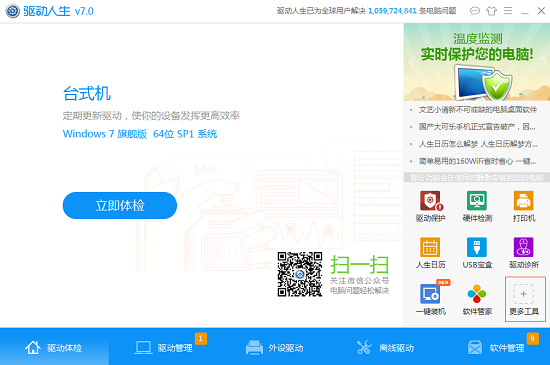Click the 温度监测 temperature monitor banner
This screenshot has height=365, width=550.
point(477,62)
